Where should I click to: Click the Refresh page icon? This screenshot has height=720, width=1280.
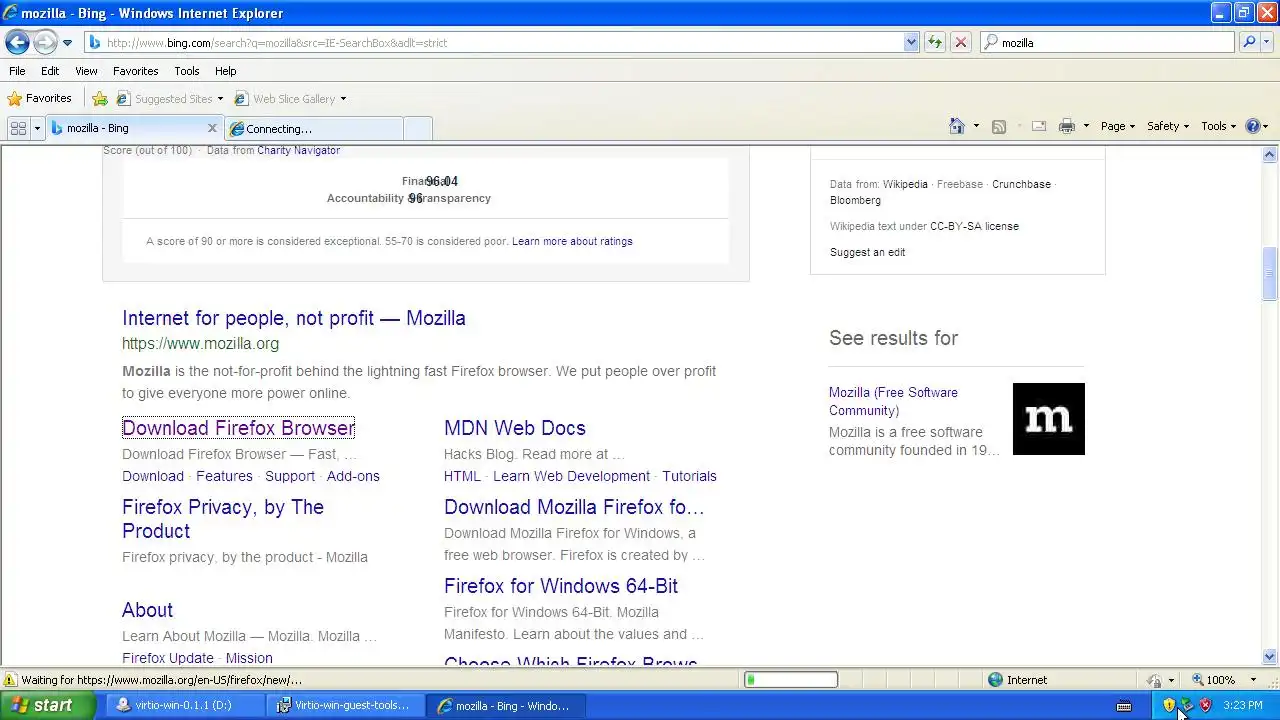click(x=935, y=43)
